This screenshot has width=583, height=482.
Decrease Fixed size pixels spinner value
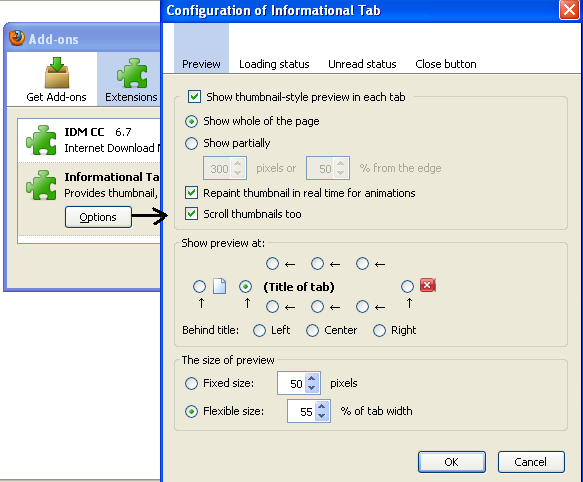tap(312, 388)
